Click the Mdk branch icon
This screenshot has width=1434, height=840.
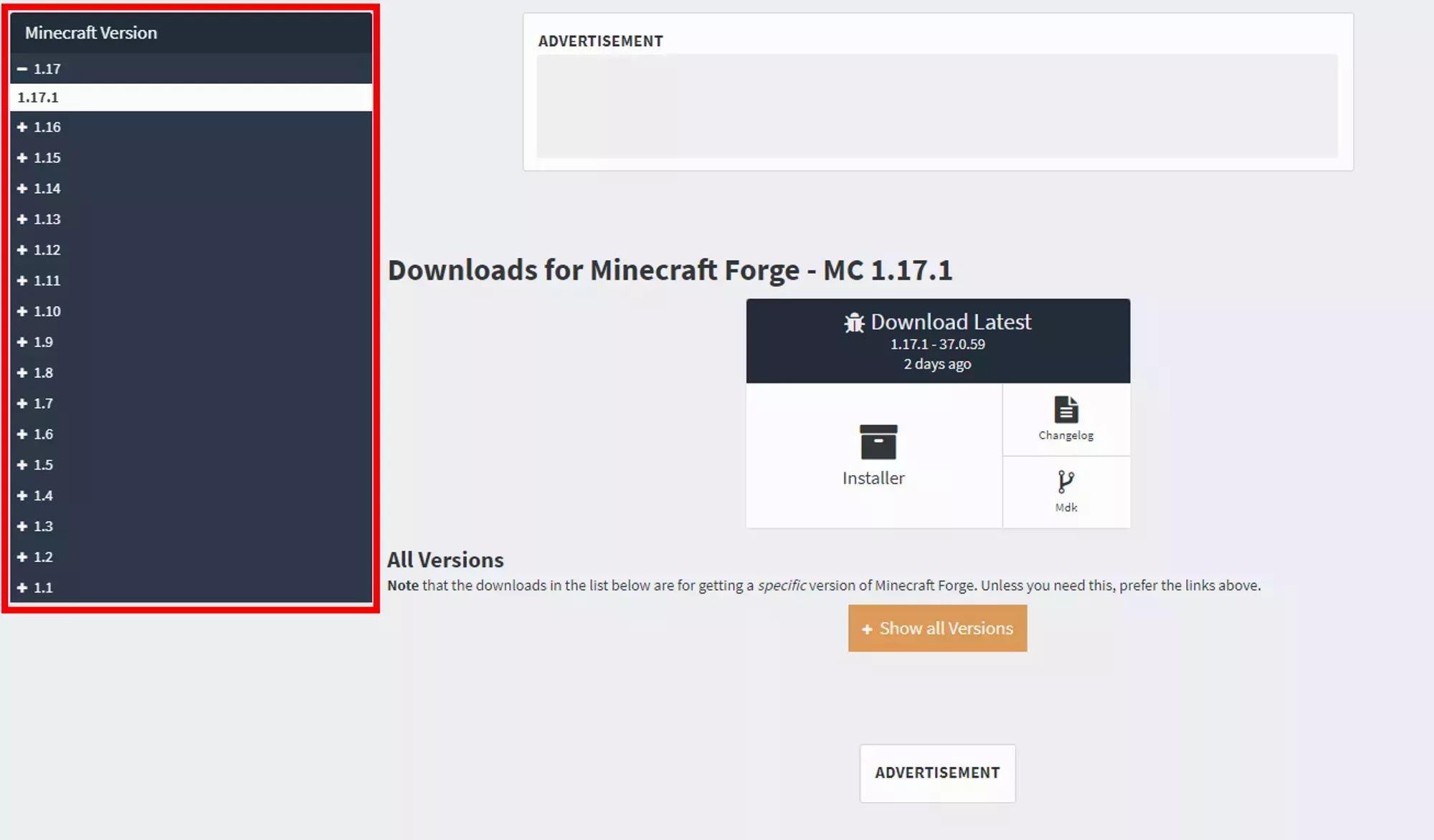pyautogui.click(x=1065, y=482)
